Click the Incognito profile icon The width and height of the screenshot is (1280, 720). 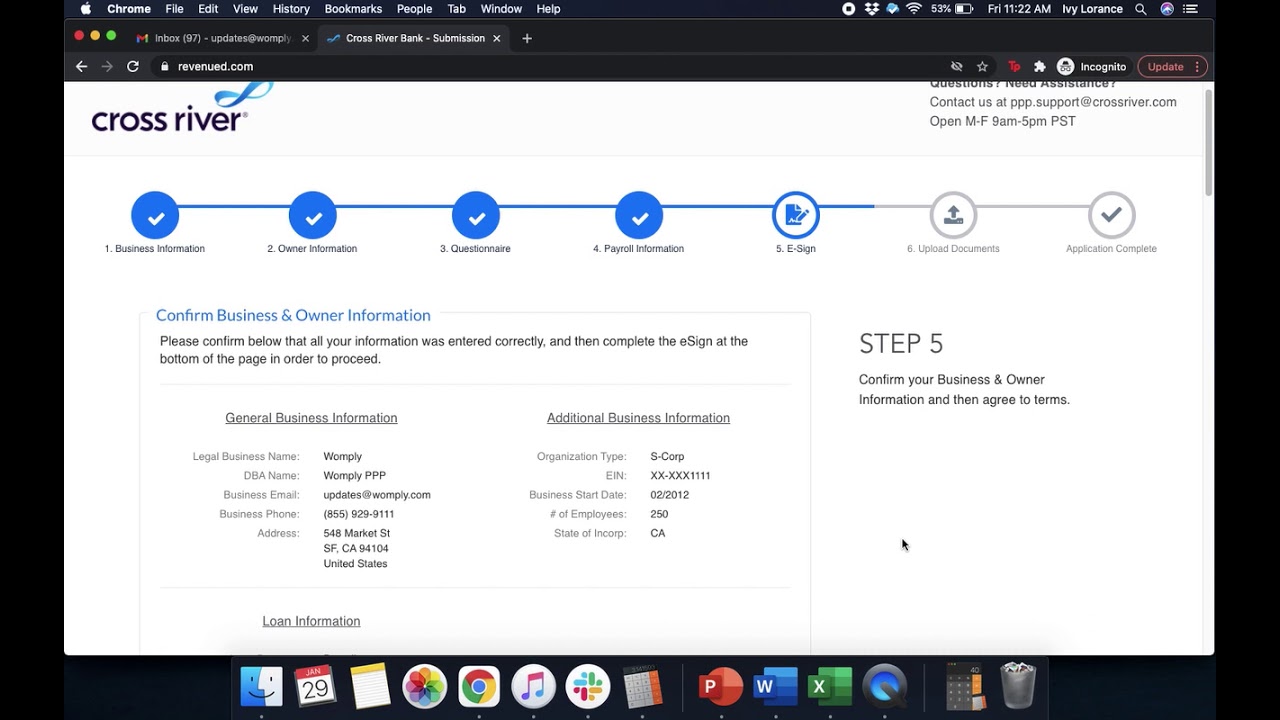pos(1092,66)
